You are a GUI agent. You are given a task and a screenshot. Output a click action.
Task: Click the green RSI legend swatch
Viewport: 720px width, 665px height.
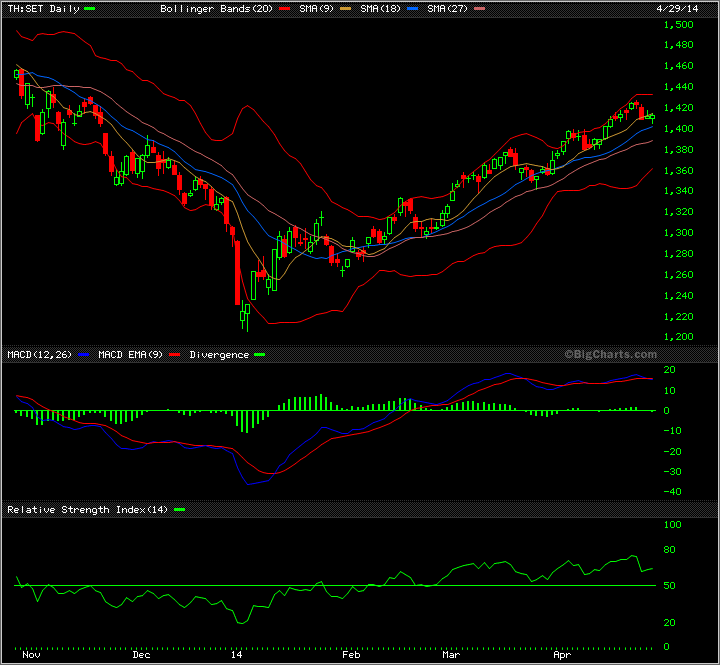pyautogui.click(x=180, y=510)
